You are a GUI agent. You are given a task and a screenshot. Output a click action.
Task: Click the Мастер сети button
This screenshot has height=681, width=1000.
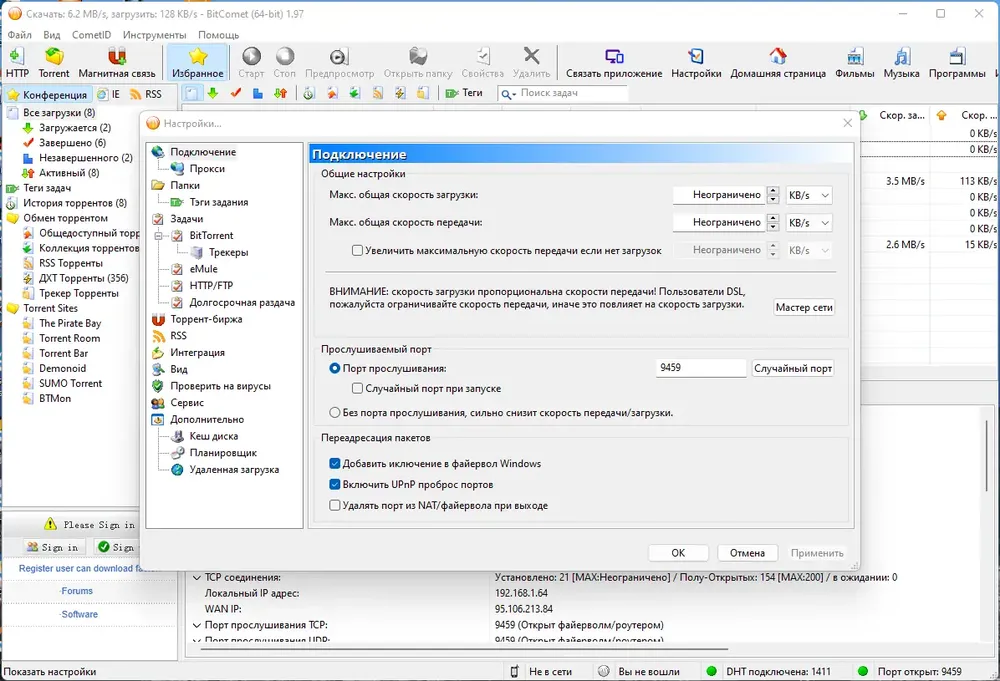click(x=804, y=307)
